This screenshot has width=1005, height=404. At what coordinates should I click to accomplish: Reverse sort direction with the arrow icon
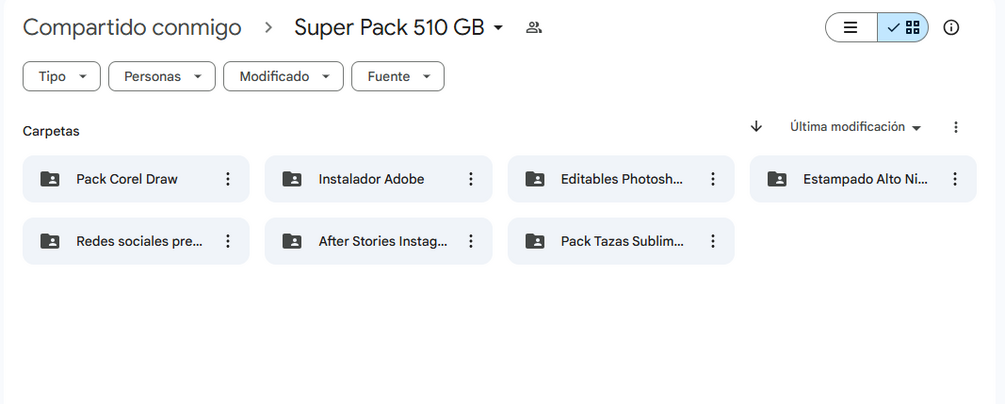coord(756,127)
